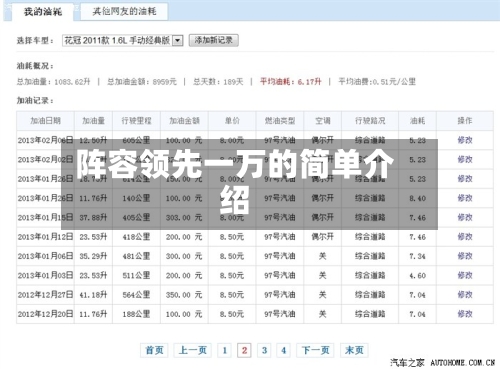Viewport: 500px width, 369px height.
Task: Click the 481公里 mileage cell
Action: (136, 256)
